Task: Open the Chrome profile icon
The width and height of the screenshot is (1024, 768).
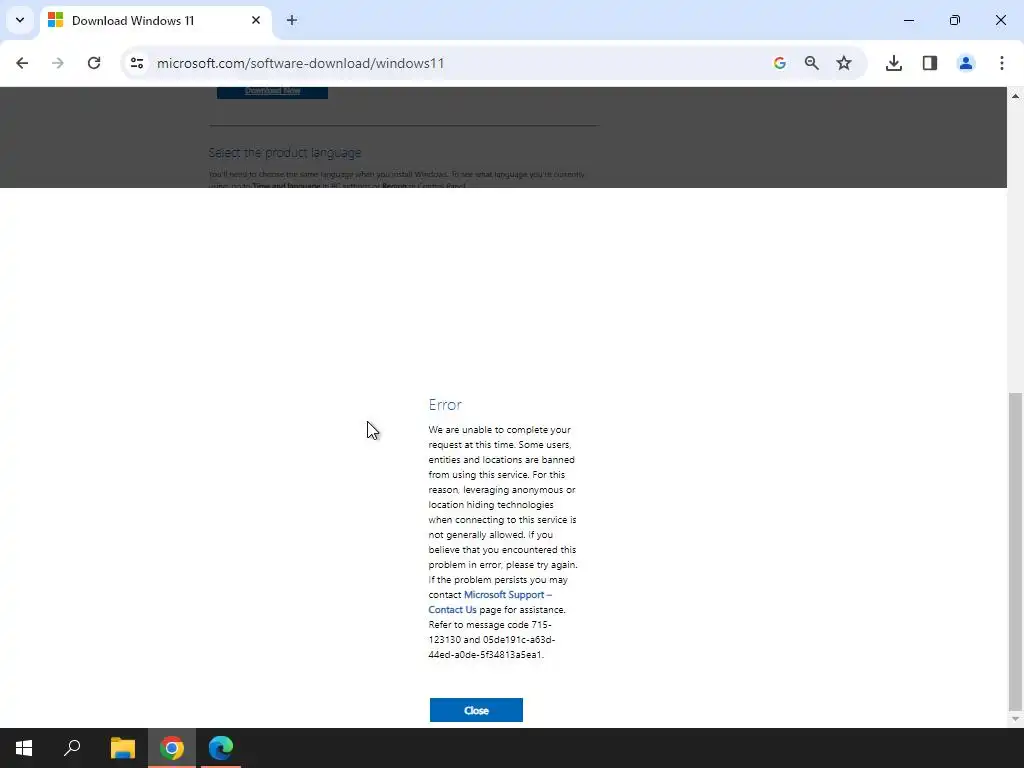Action: [x=965, y=63]
